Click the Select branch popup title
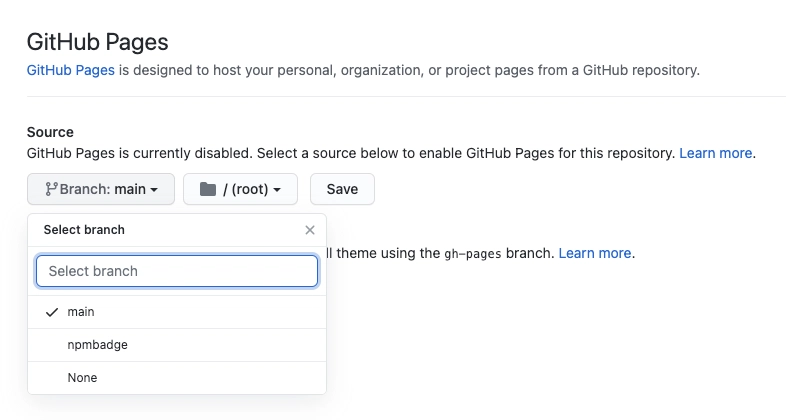The image size is (786, 420). point(84,230)
